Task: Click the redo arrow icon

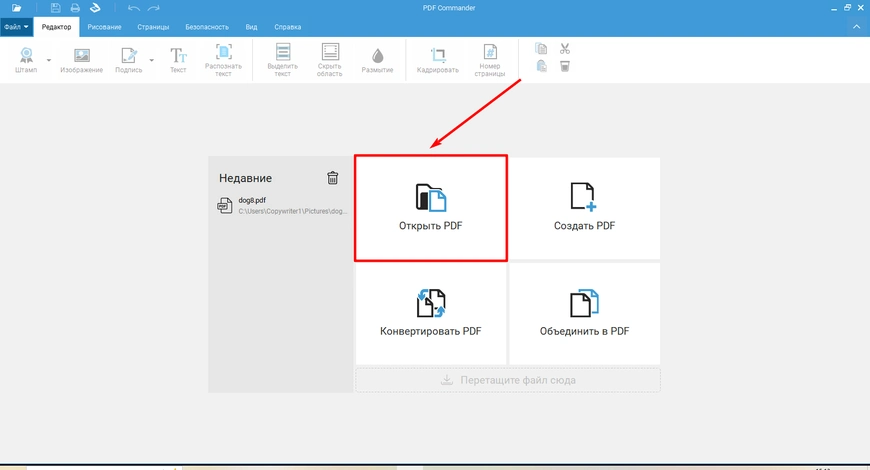Action: (x=154, y=8)
